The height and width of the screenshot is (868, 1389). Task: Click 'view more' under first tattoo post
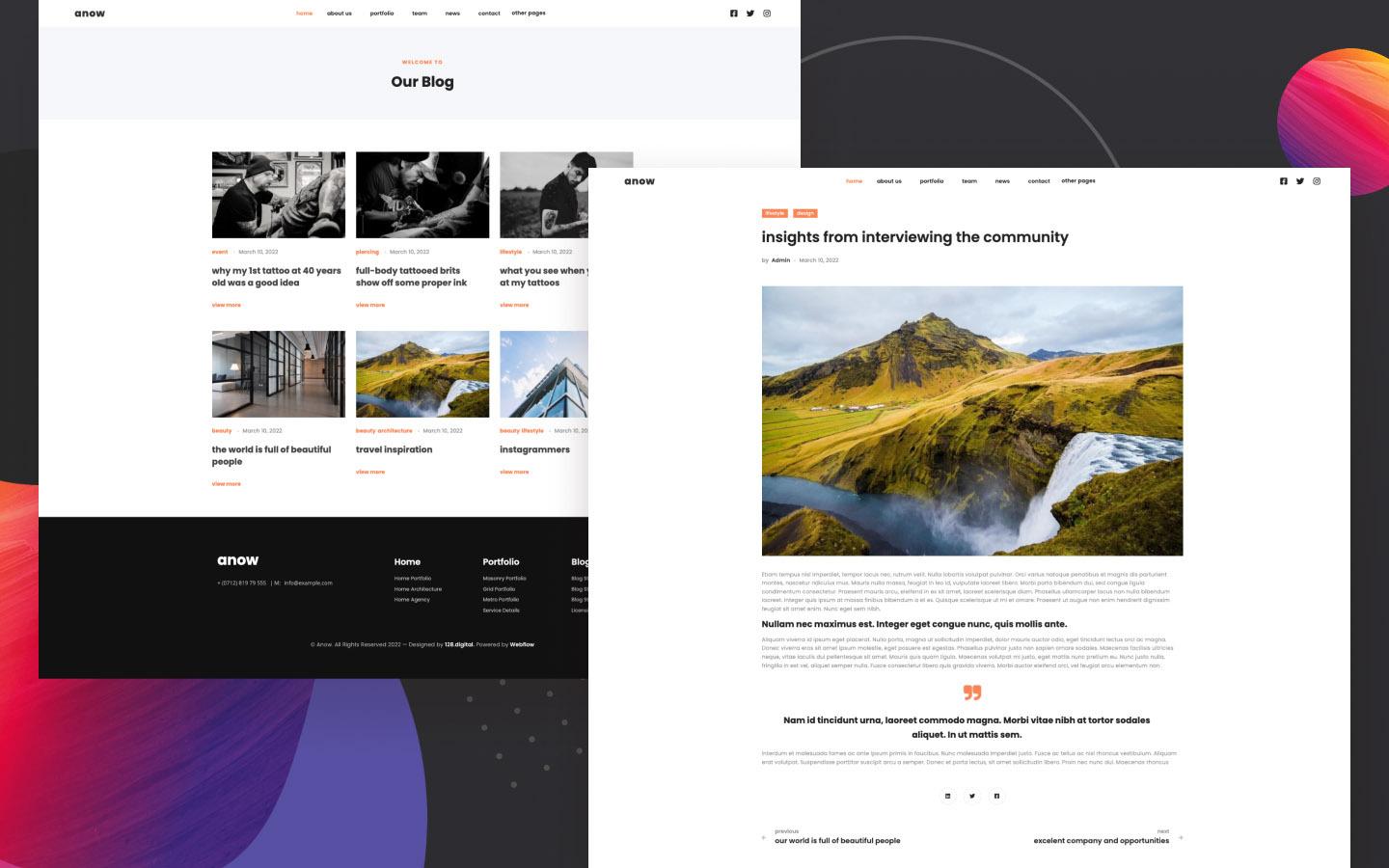(x=227, y=305)
